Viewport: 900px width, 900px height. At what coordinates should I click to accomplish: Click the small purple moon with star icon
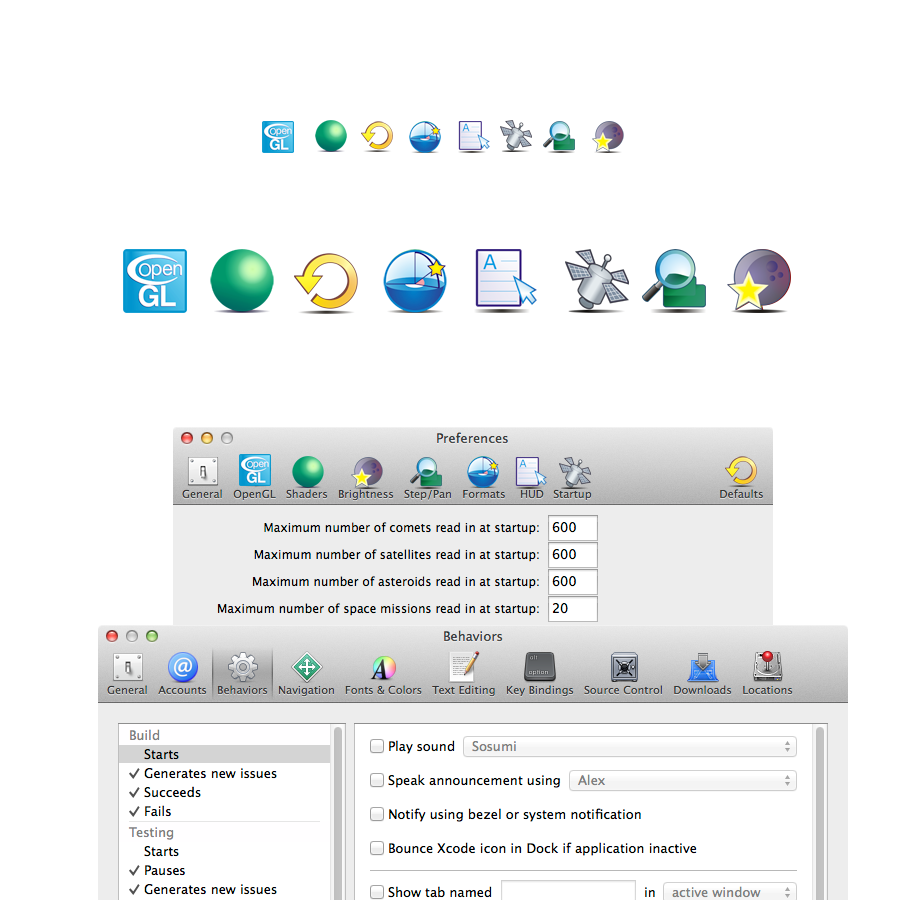pyautogui.click(x=608, y=136)
